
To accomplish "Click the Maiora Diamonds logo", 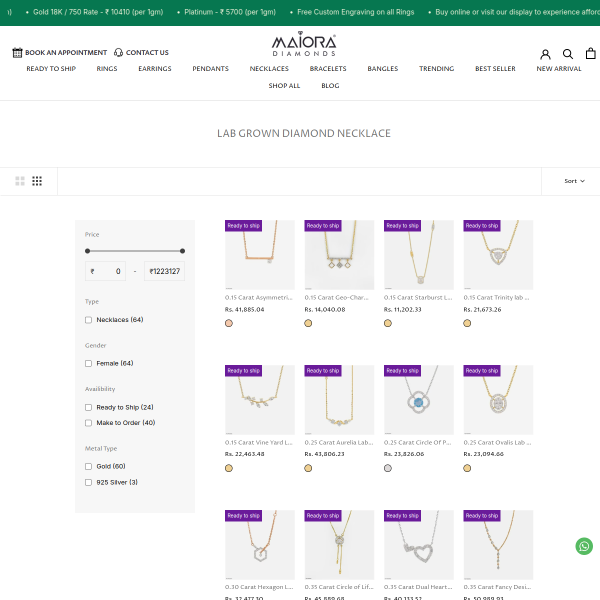I will (304, 45).
